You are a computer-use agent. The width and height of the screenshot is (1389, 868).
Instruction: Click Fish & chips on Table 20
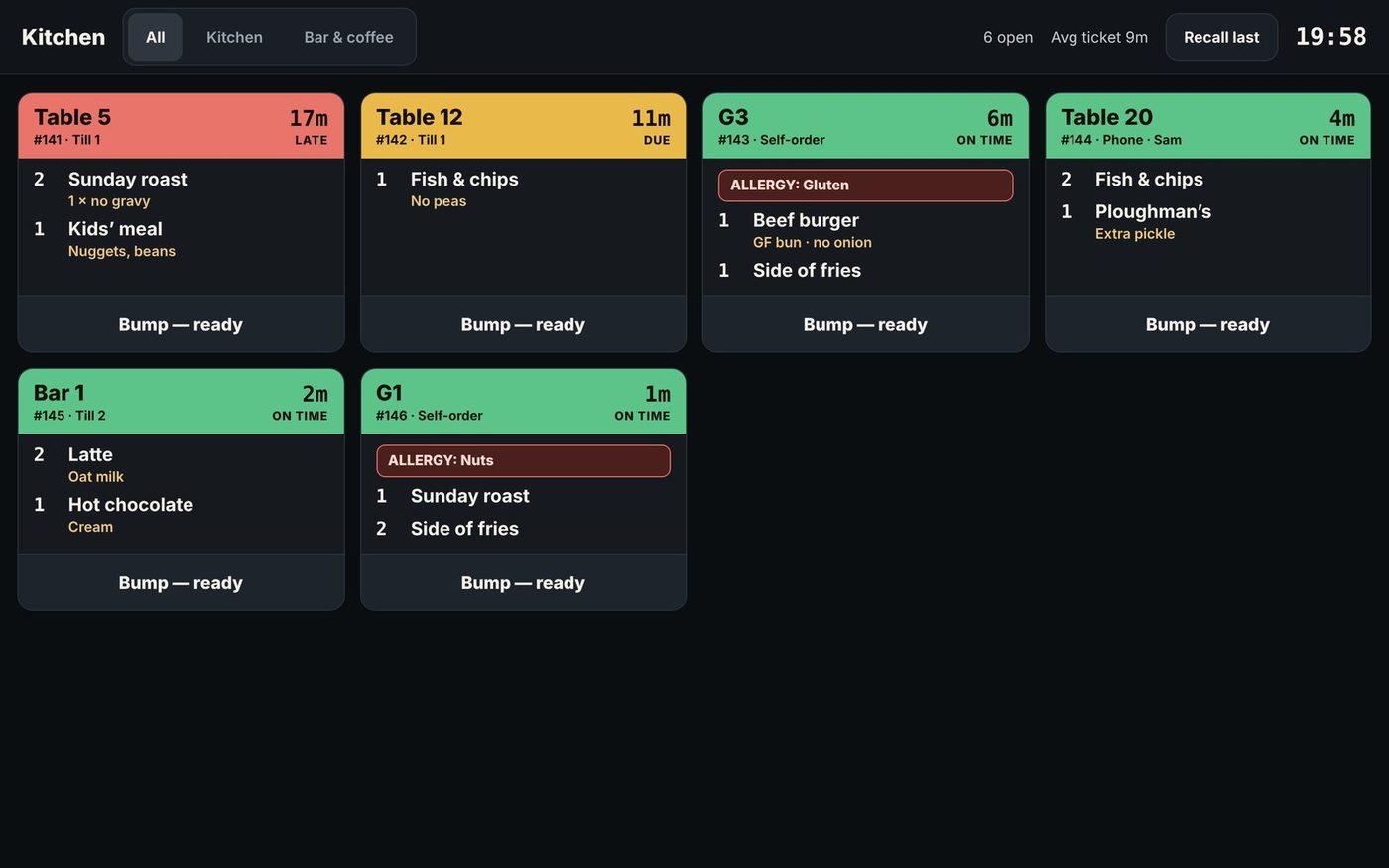(x=1149, y=179)
